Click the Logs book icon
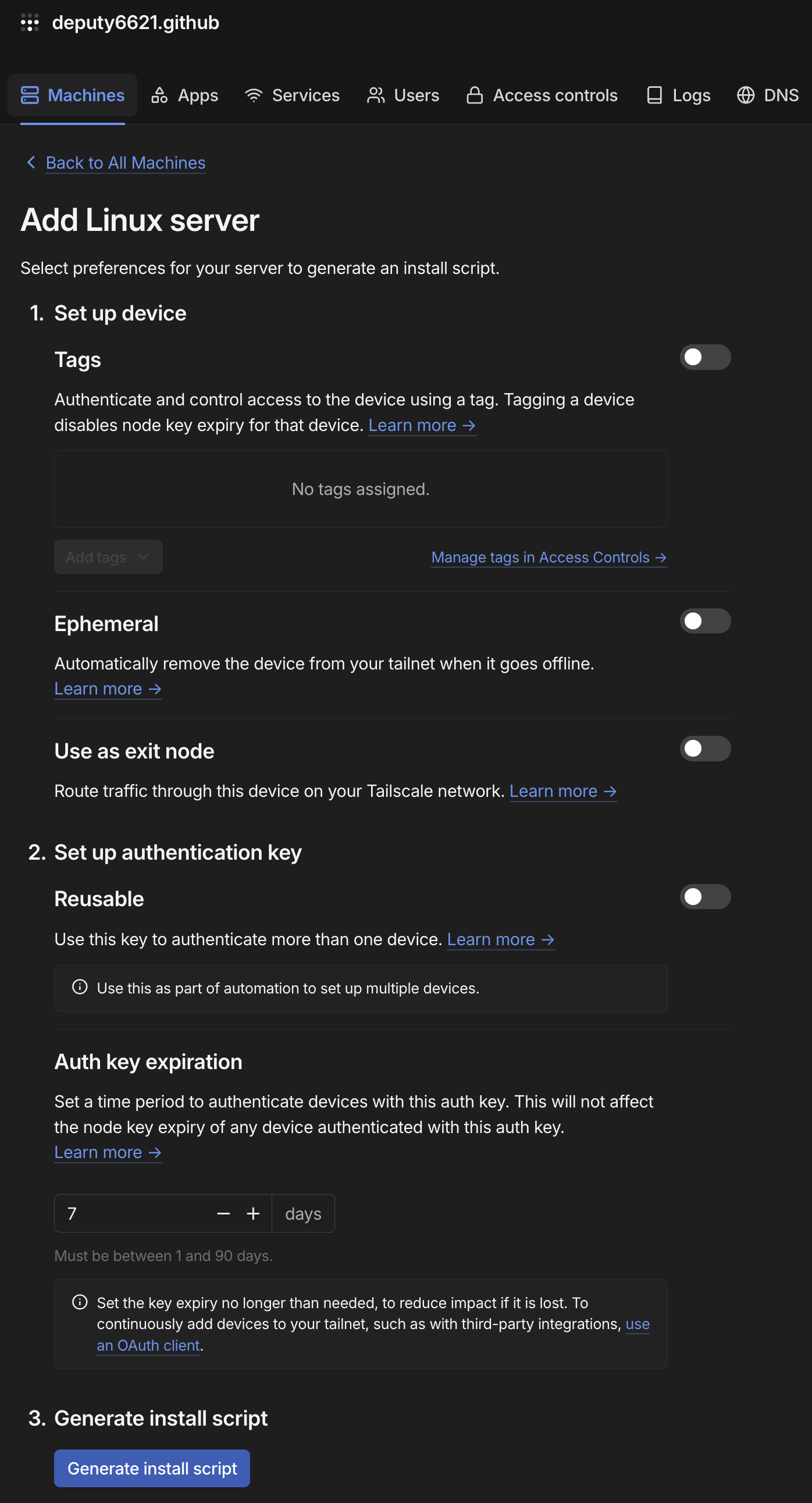The image size is (812, 1503). (x=654, y=95)
